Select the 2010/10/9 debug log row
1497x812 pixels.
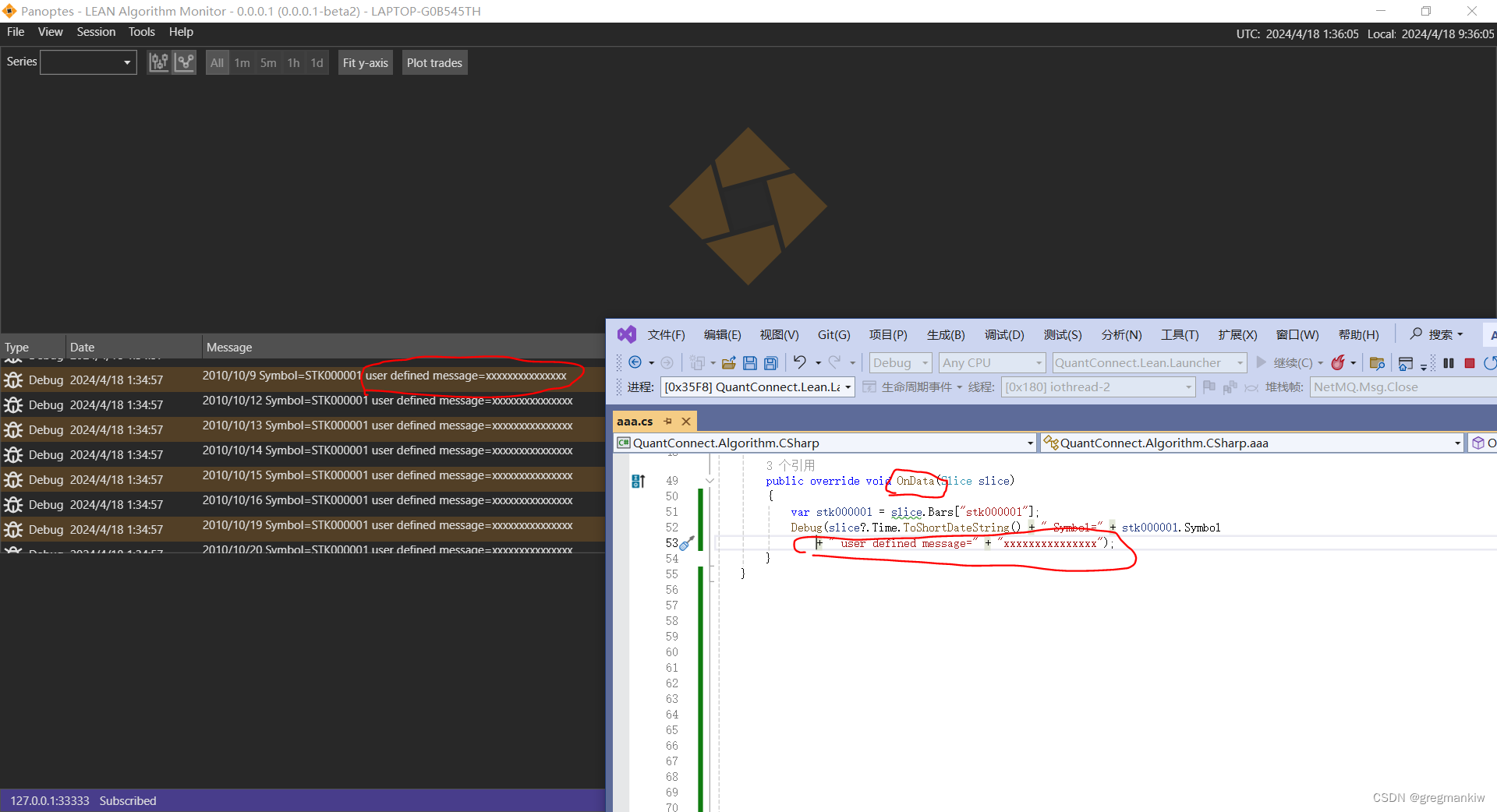303,380
